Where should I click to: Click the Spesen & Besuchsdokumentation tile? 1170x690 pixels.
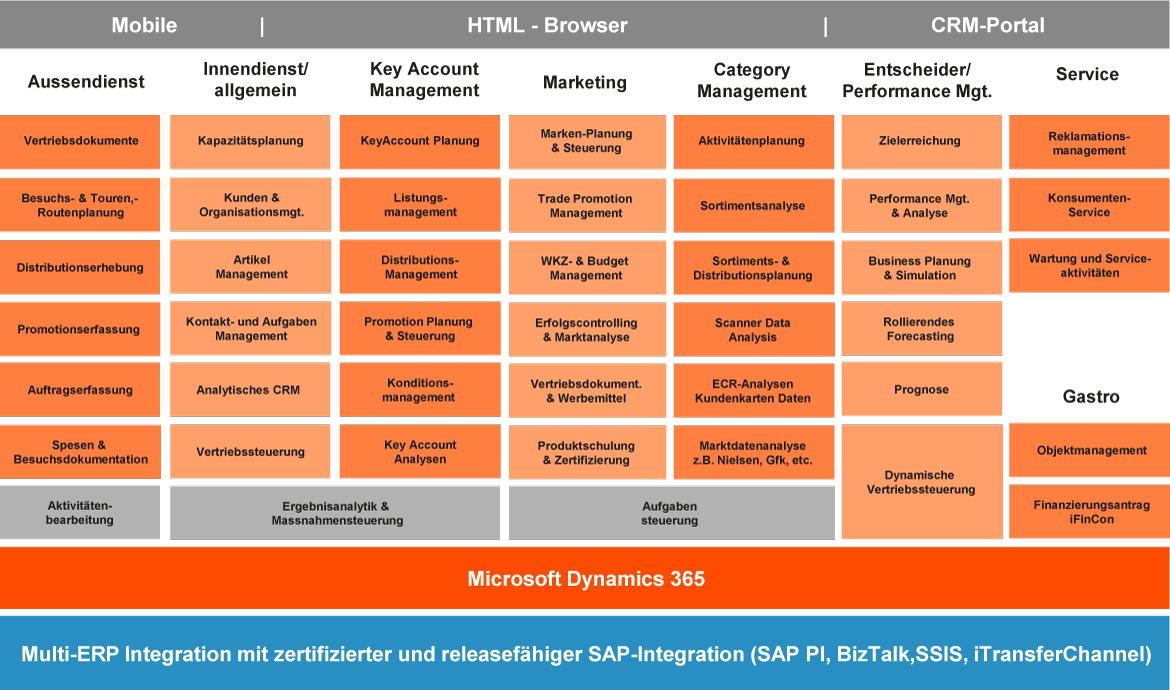click(x=80, y=452)
